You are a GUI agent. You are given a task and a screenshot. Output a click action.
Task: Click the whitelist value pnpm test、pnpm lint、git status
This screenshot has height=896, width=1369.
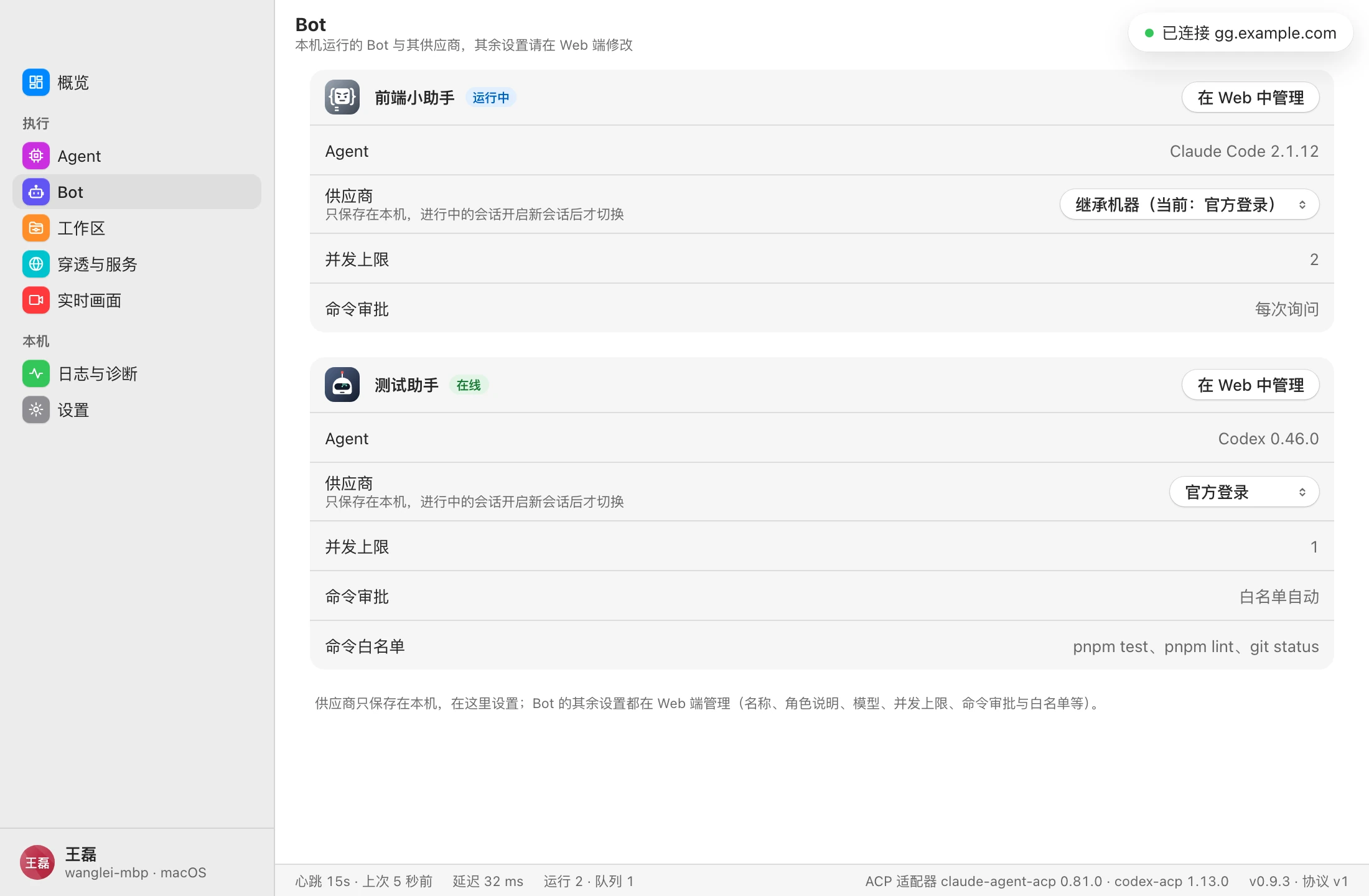click(1195, 646)
